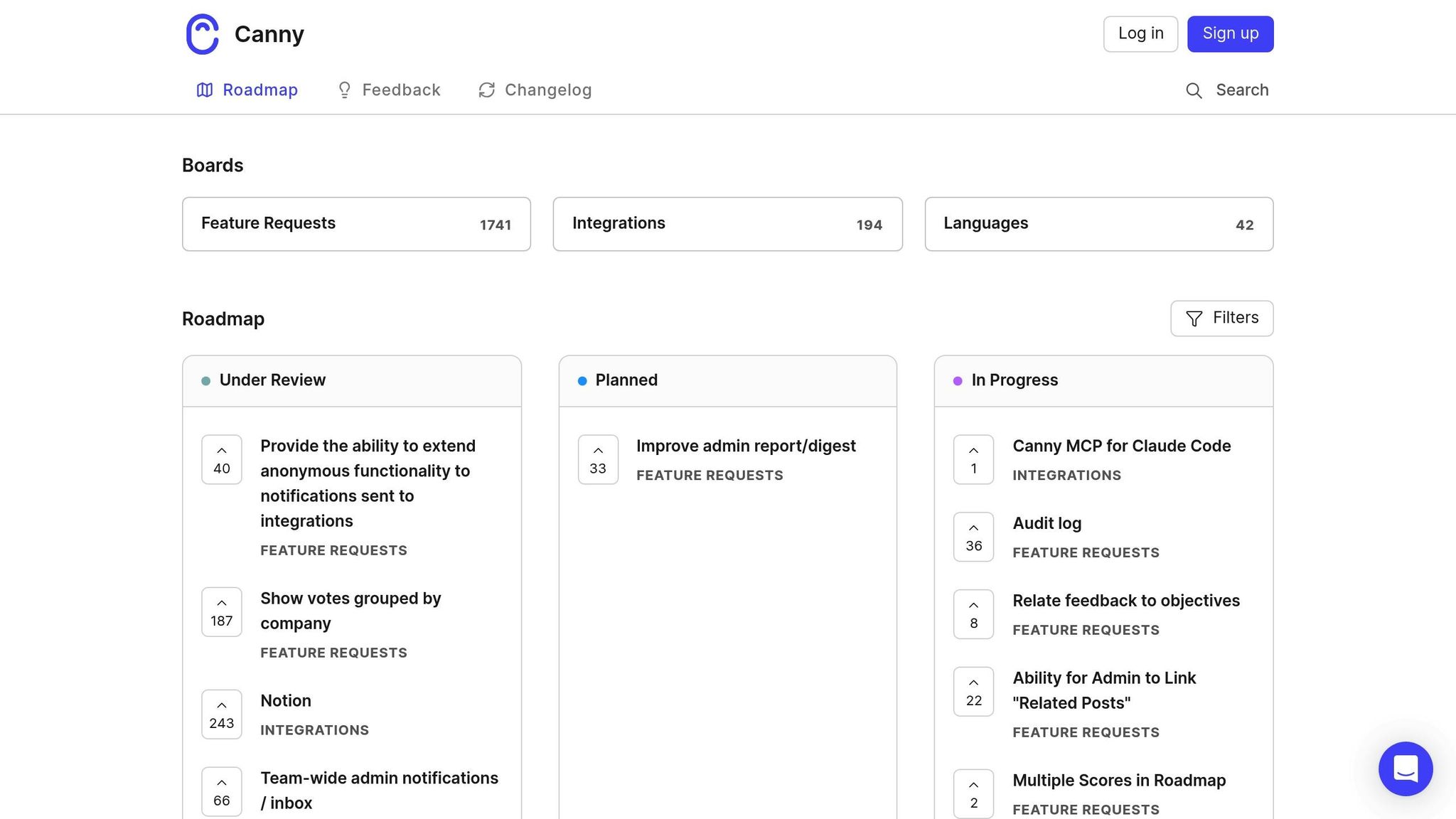The image size is (1456, 819).
Task: Select the Roadmap tab
Action: click(247, 90)
